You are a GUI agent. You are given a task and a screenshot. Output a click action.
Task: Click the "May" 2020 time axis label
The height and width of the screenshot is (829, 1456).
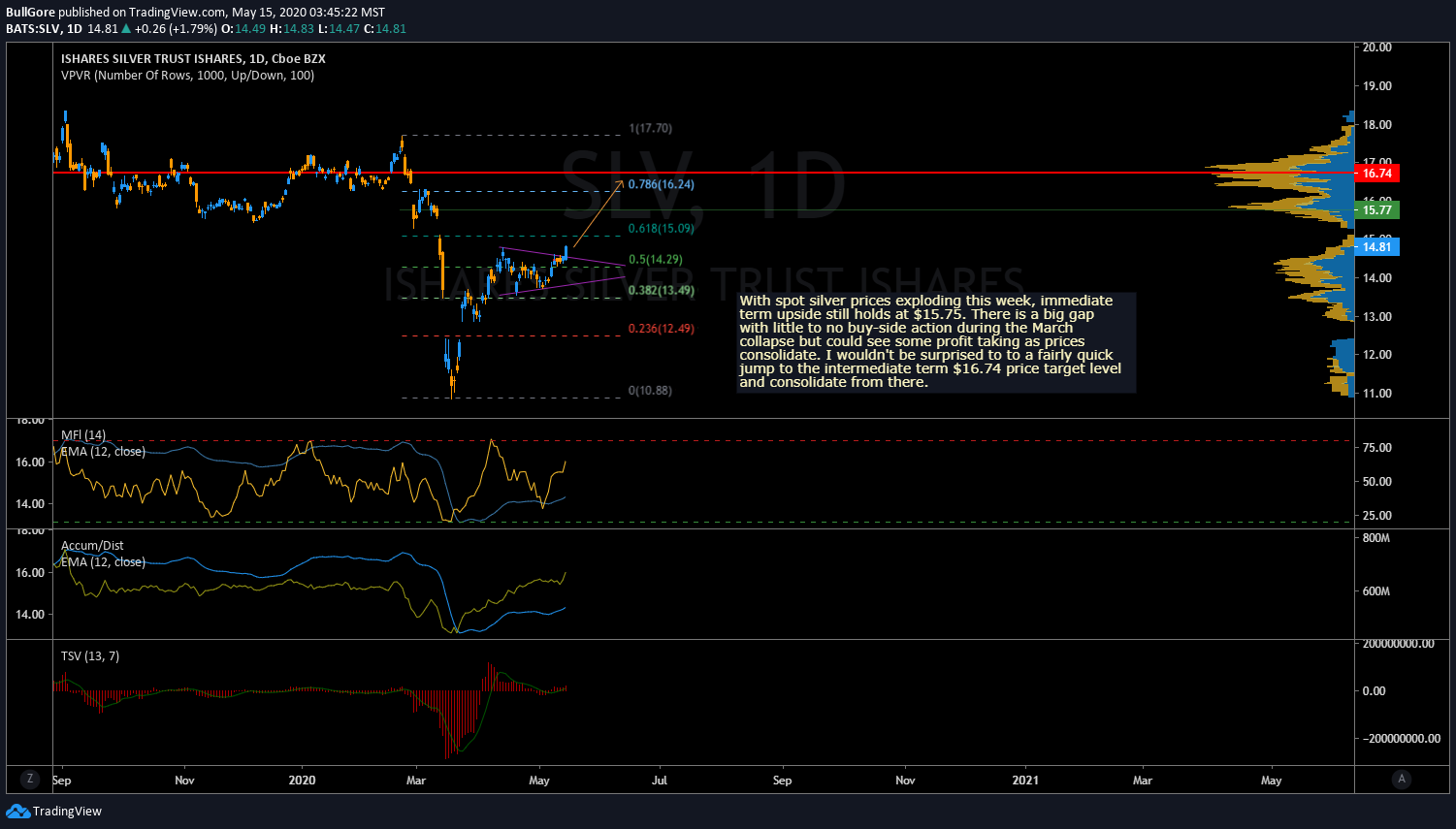coord(539,781)
